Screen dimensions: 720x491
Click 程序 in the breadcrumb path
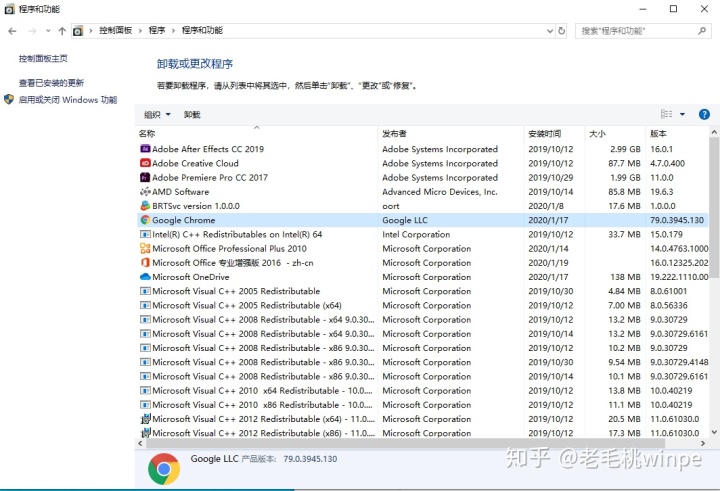tap(157, 30)
